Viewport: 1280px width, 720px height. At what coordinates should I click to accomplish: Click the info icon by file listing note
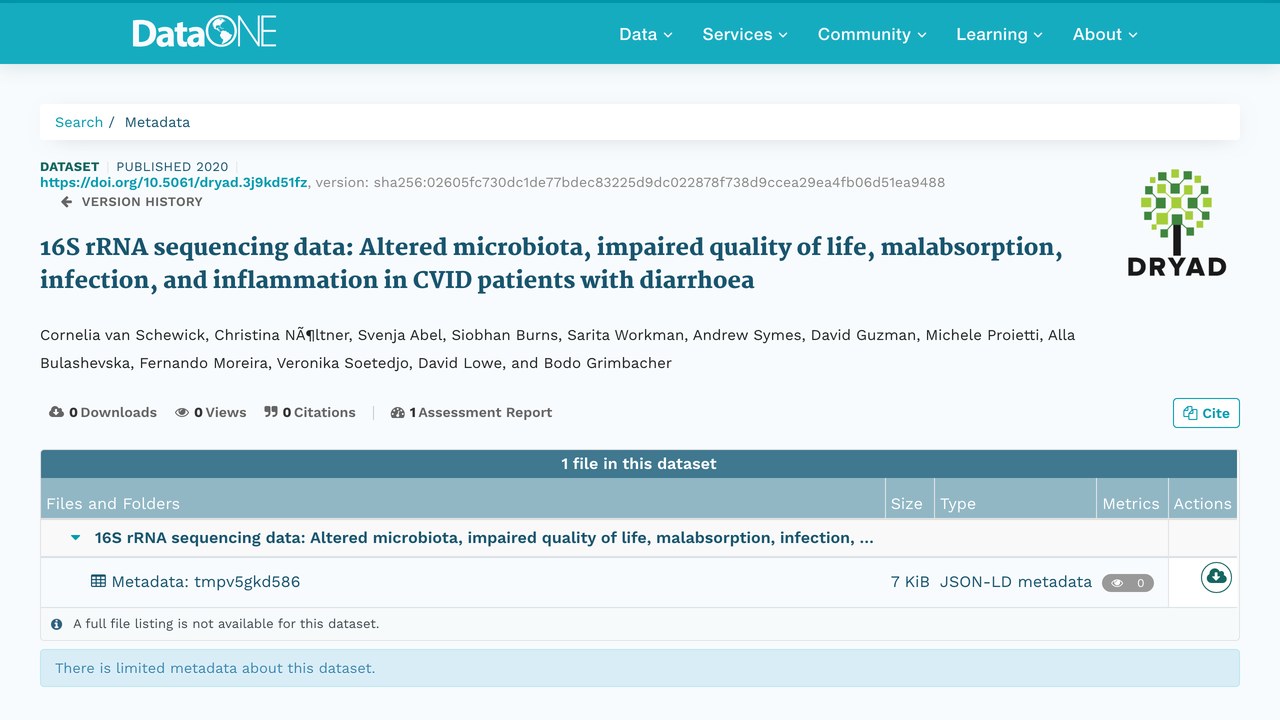[57, 624]
